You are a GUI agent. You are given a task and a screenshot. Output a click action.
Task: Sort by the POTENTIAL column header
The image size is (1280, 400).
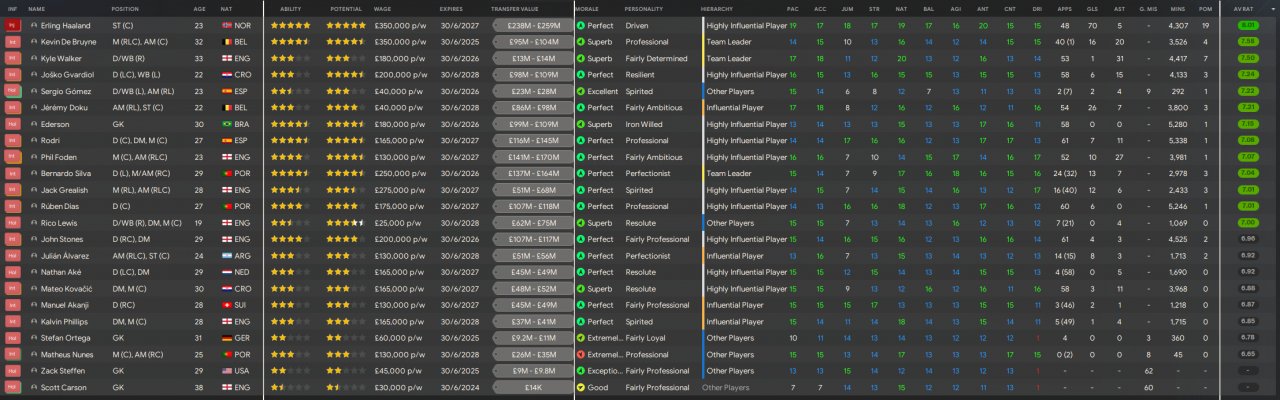tap(346, 8)
